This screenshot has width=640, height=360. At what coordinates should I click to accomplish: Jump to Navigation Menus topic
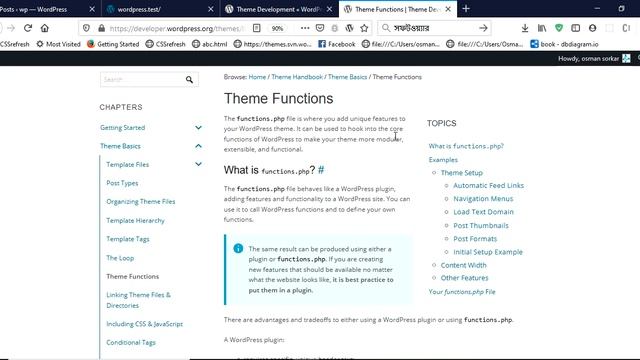483,199
